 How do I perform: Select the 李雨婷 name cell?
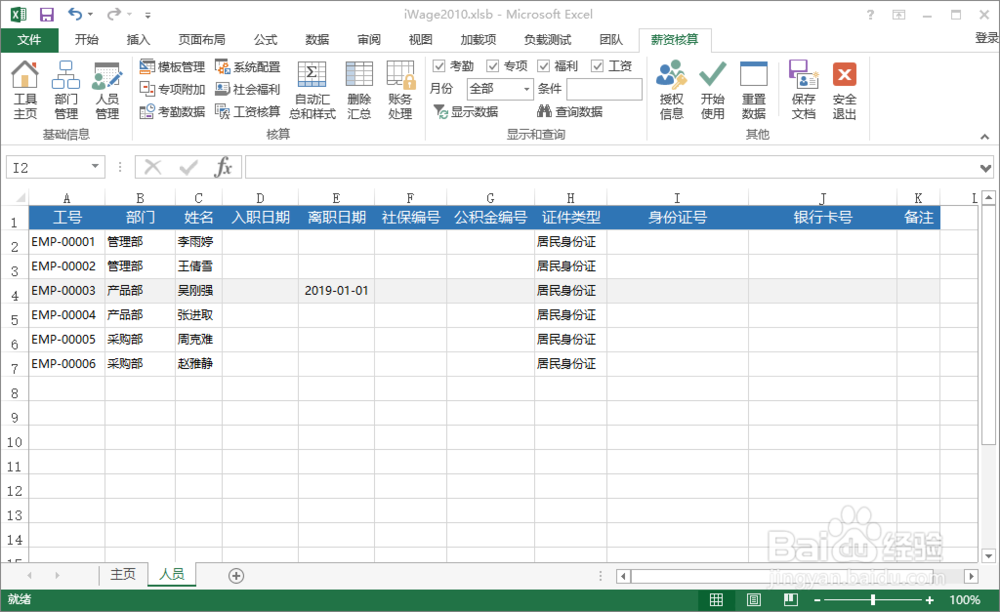[198, 242]
